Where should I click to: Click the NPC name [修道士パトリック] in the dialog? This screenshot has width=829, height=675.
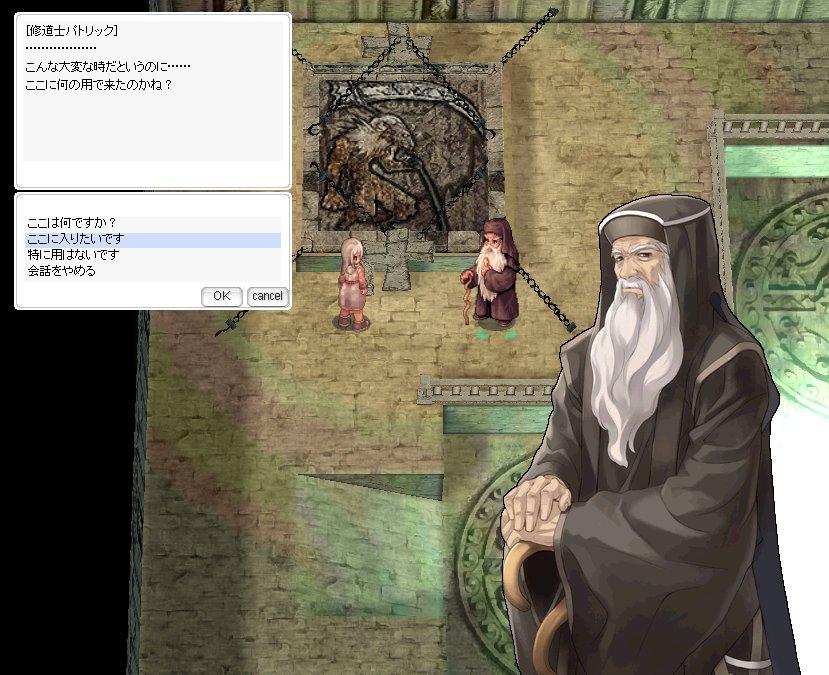pos(71,31)
